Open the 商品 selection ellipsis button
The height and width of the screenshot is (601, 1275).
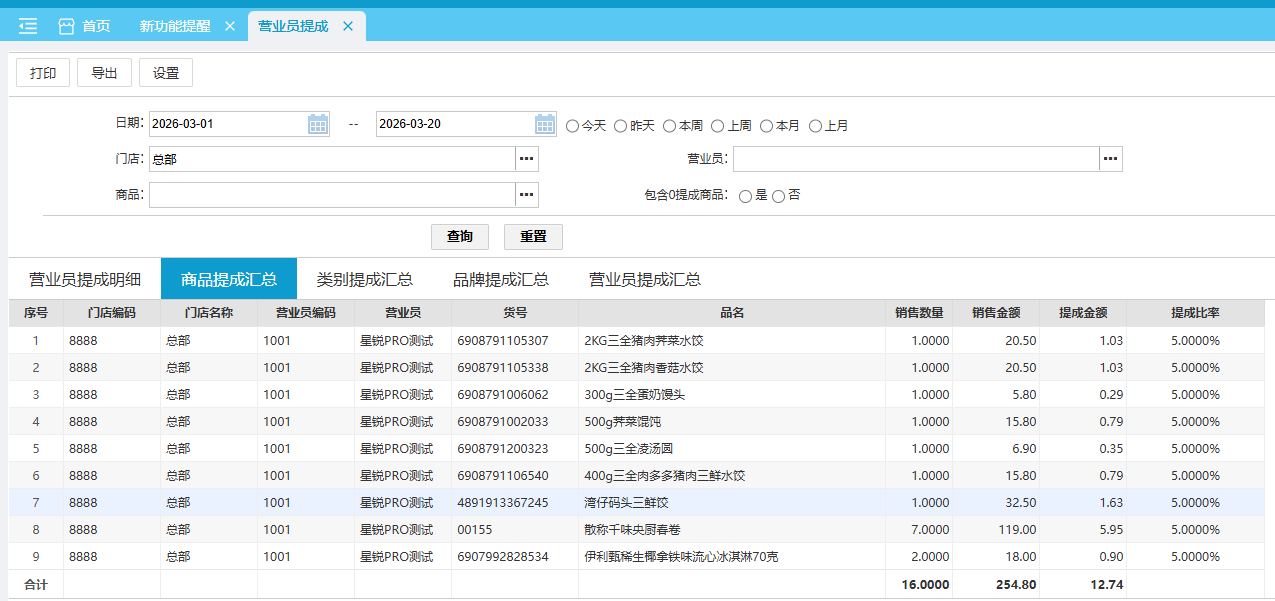pos(527,194)
